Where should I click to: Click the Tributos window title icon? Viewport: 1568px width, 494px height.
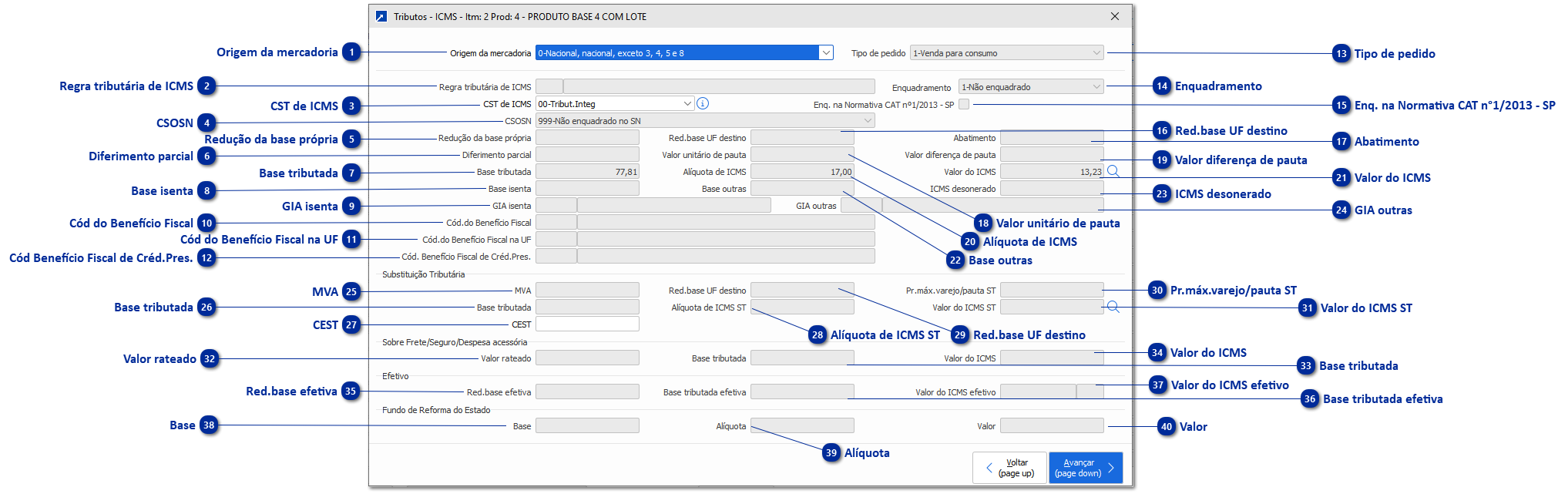(x=381, y=16)
